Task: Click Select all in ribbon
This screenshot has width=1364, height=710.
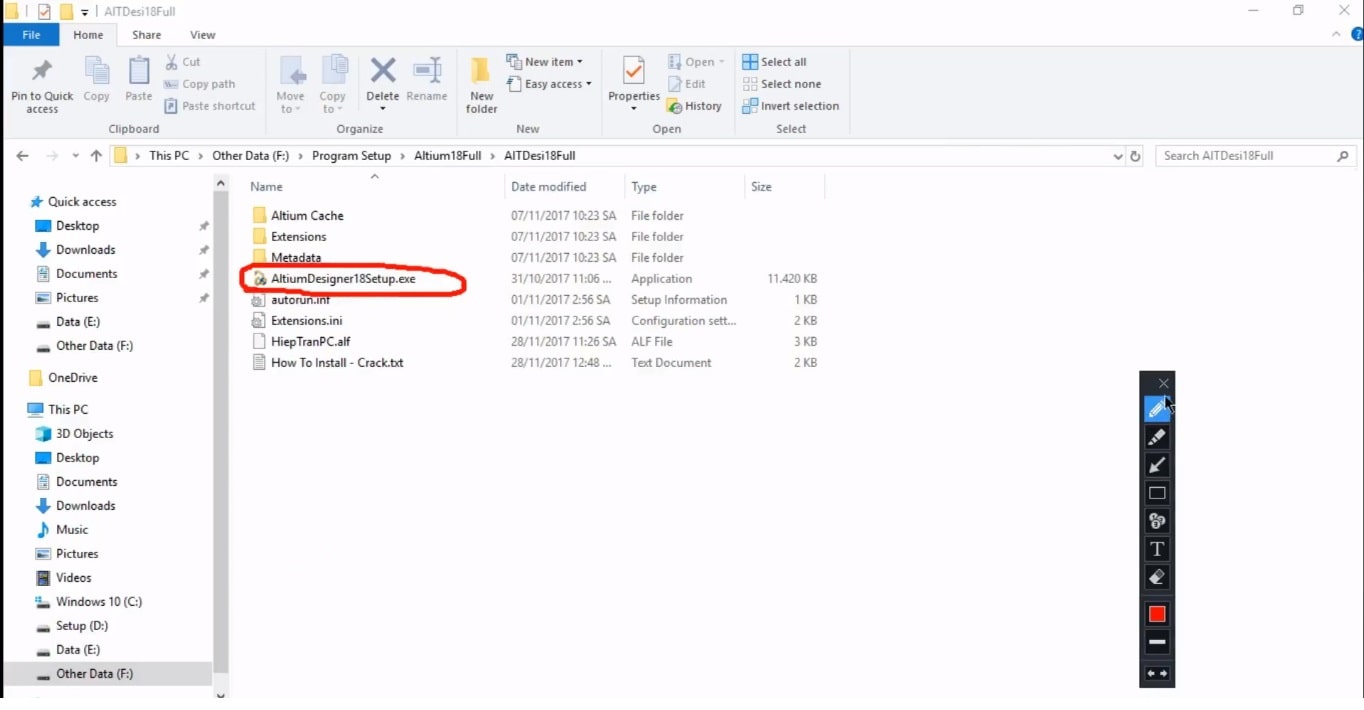Action: click(x=775, y=62)
